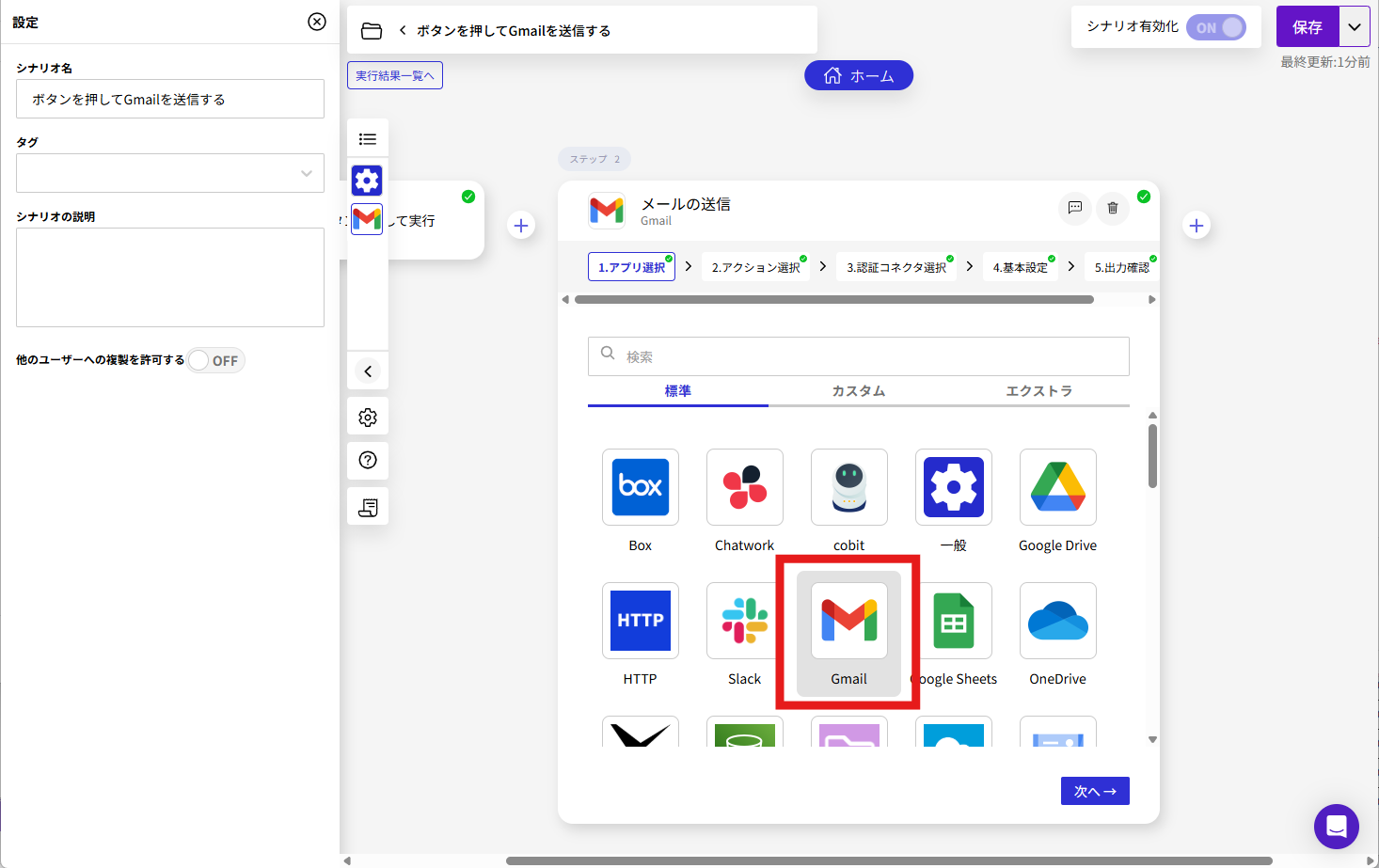Select the HTTP app icon
The width and height of the screenshot is (1379, 868).
[640, 621]
